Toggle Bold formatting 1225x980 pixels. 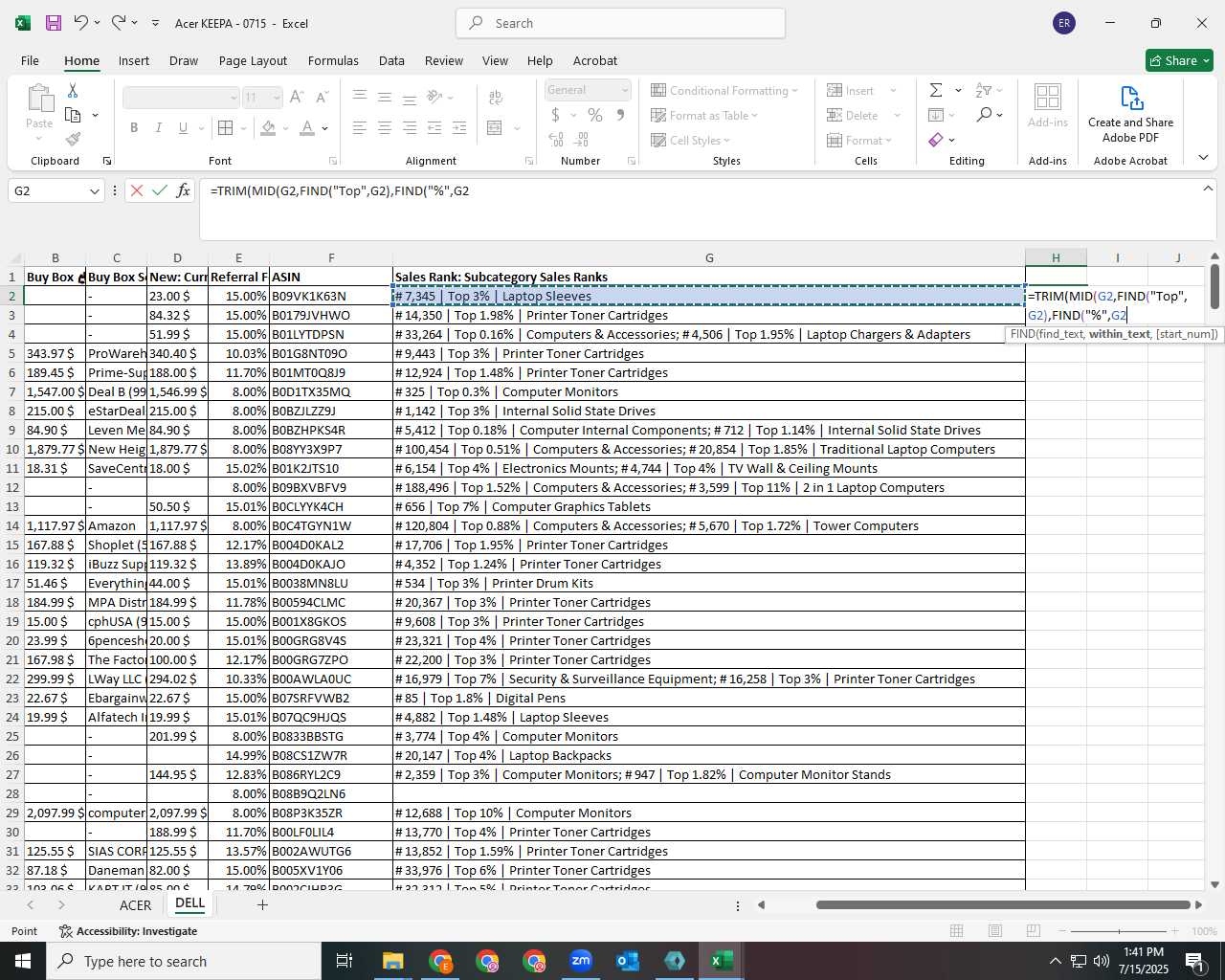134,127
